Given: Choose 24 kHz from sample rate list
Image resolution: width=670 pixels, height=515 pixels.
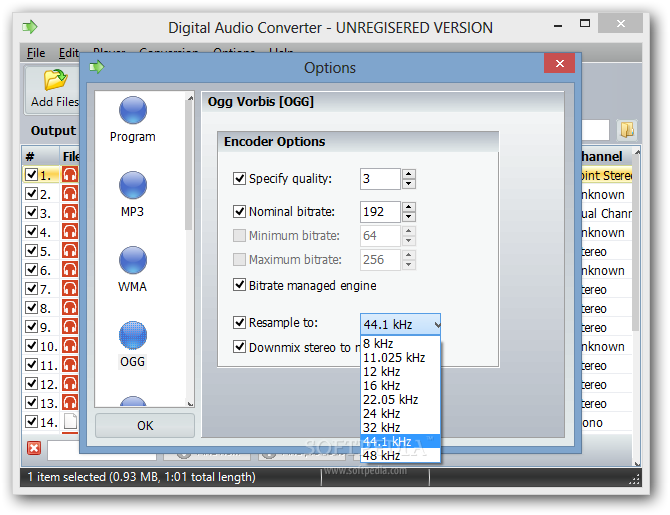Looking at the screenshot, I should pos(400,413).
